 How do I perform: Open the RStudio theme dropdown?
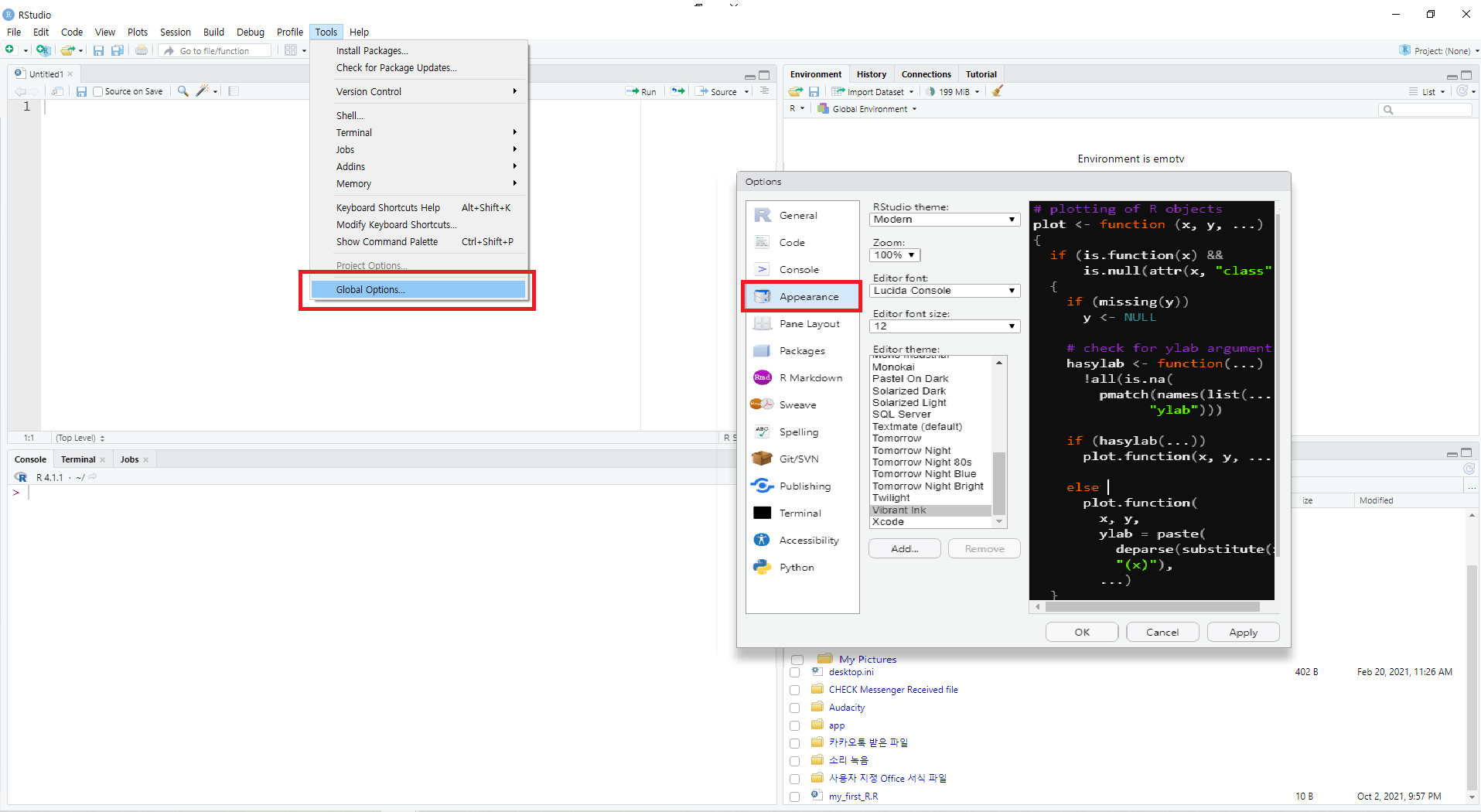point(945,220)
